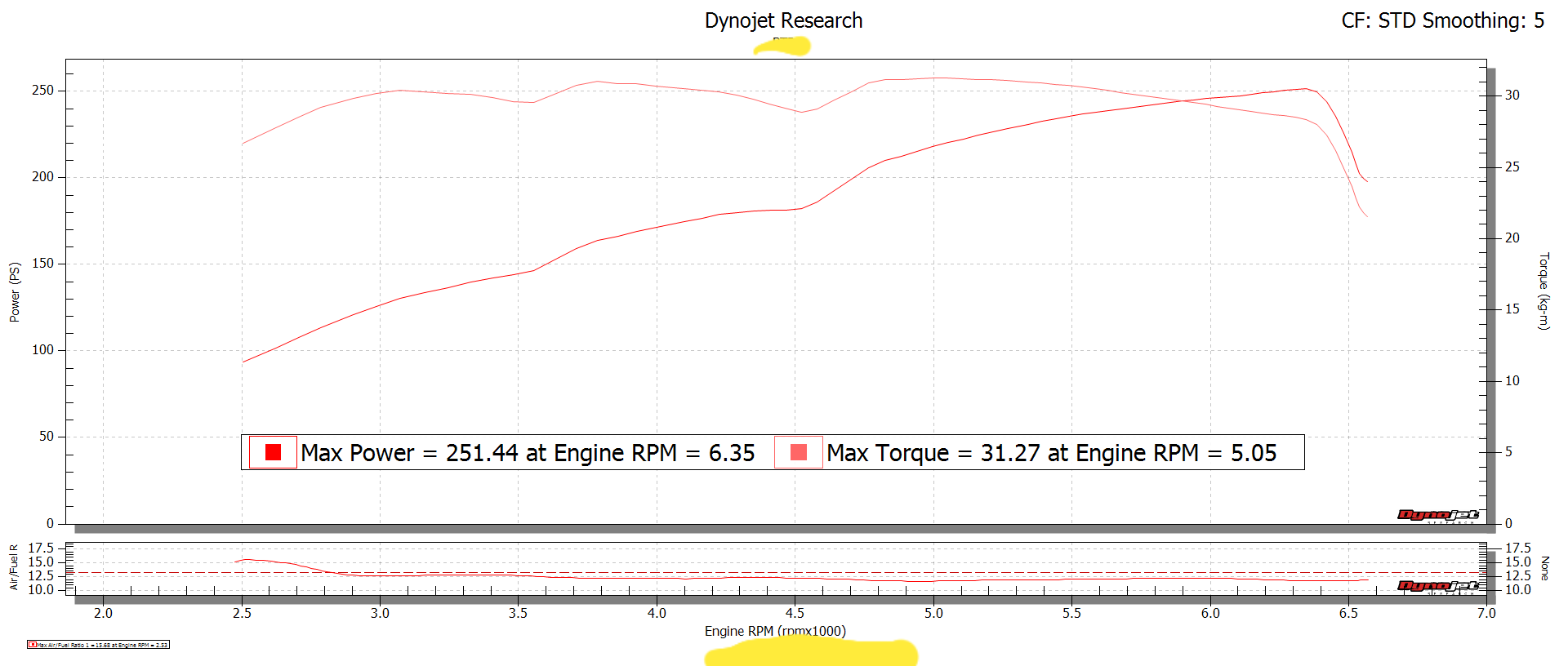1568x666 pixels.
Task: Click the red Max Air/Fuel Ratio legend swatch
Action: 32,645
